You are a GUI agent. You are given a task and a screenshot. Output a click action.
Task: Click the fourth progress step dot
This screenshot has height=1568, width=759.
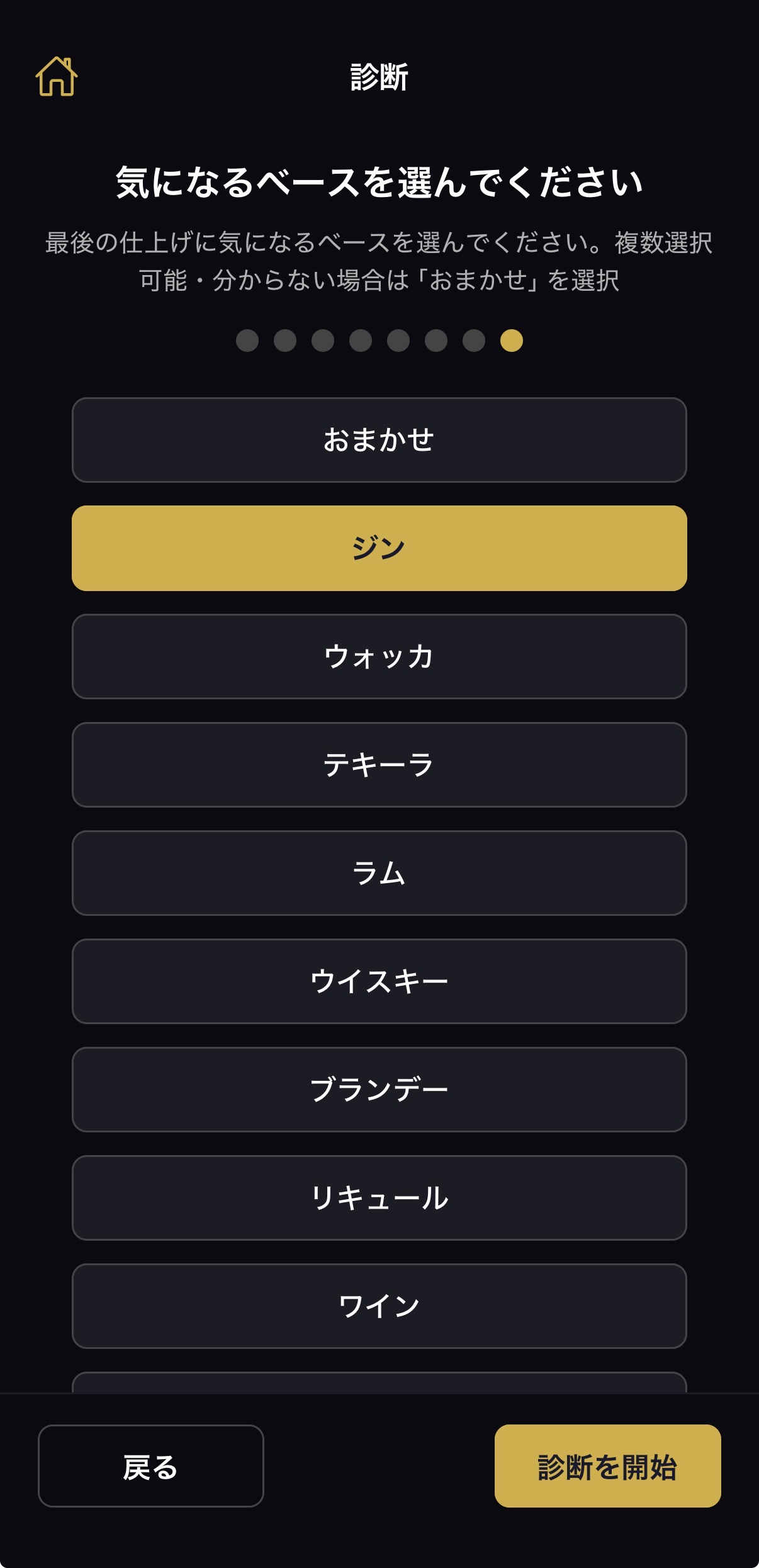click(x=361, y=341)
